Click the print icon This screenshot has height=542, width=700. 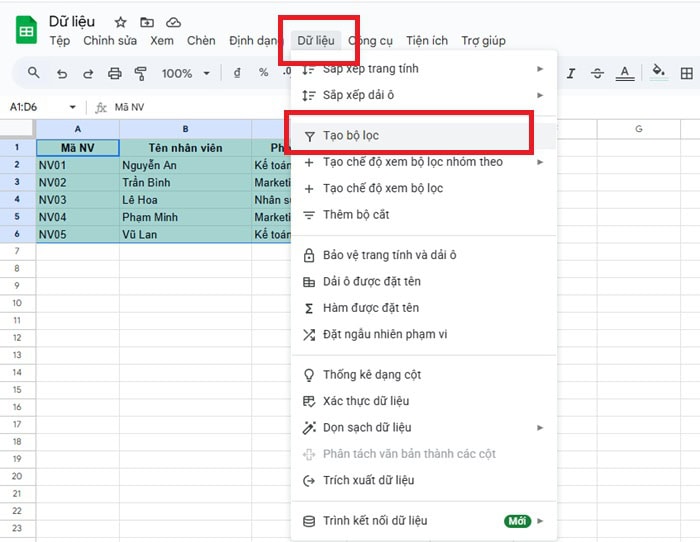[114, 73]
